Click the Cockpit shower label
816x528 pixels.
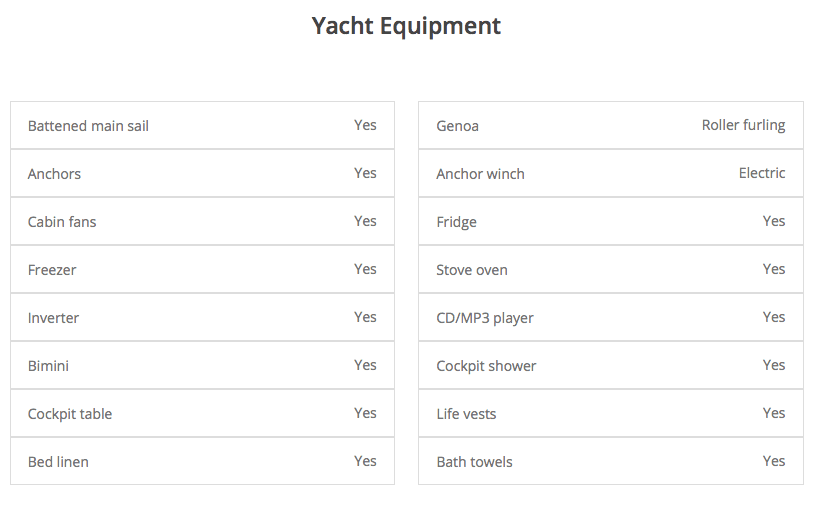(x=486, y=366)
